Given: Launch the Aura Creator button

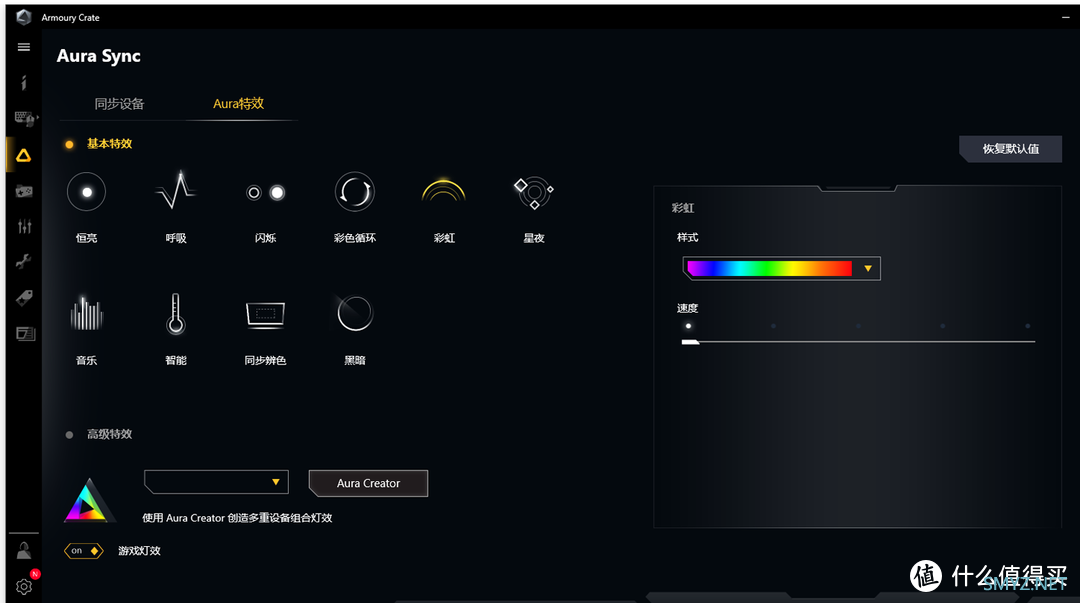Looking at the screenshot, I should tap(368, 483).
